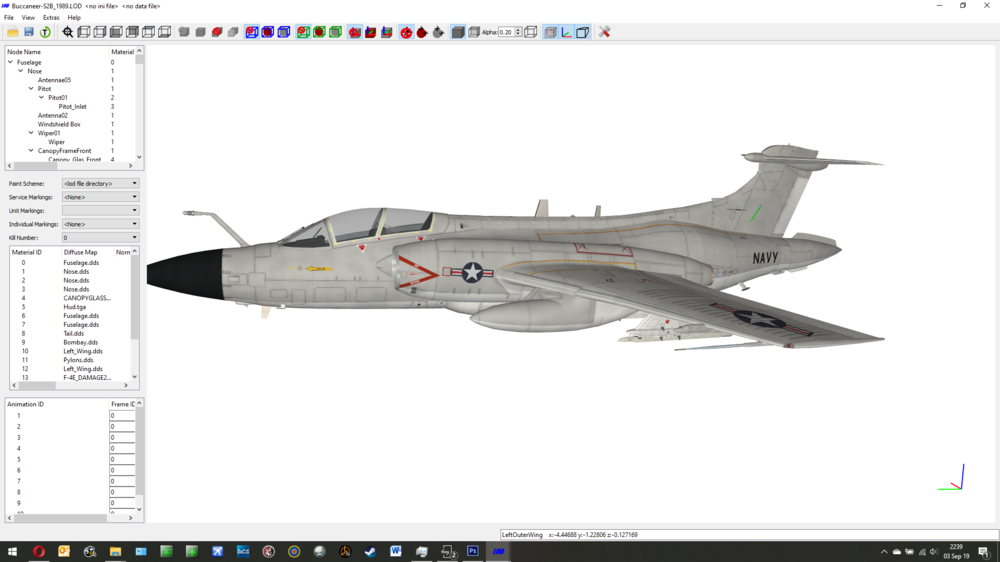Open the View menu
The width and height of the screenshot is (1000, 562).
pyautogui.click(x=28, y=18)
